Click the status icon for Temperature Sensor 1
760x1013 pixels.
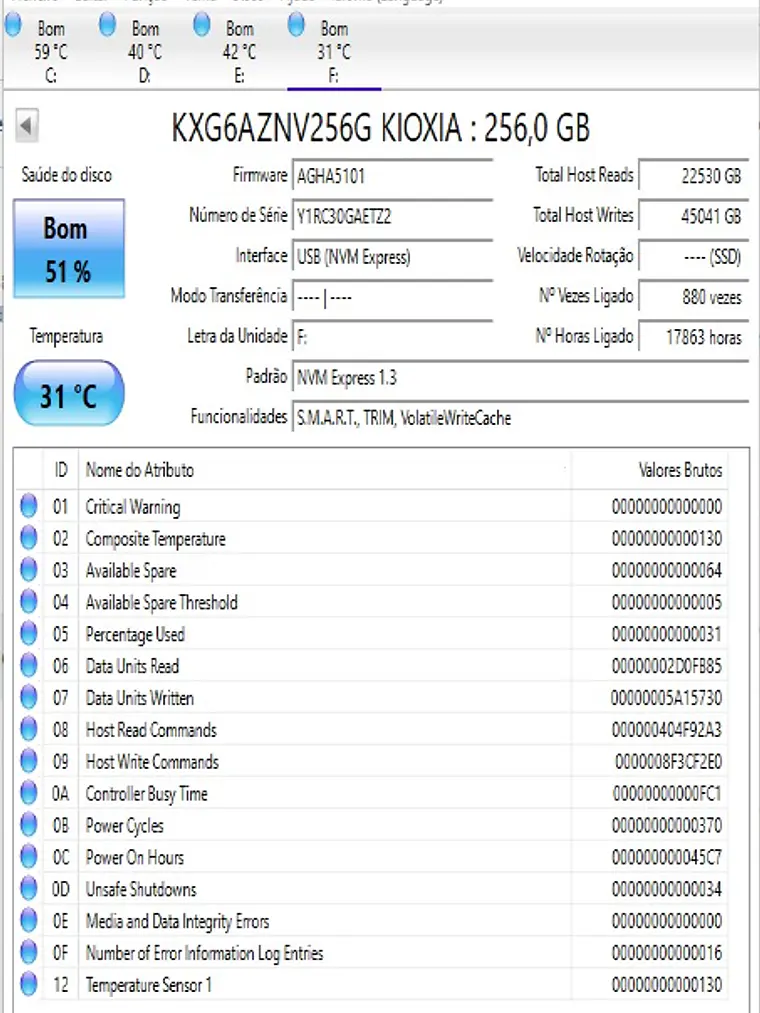coord(28,984)
